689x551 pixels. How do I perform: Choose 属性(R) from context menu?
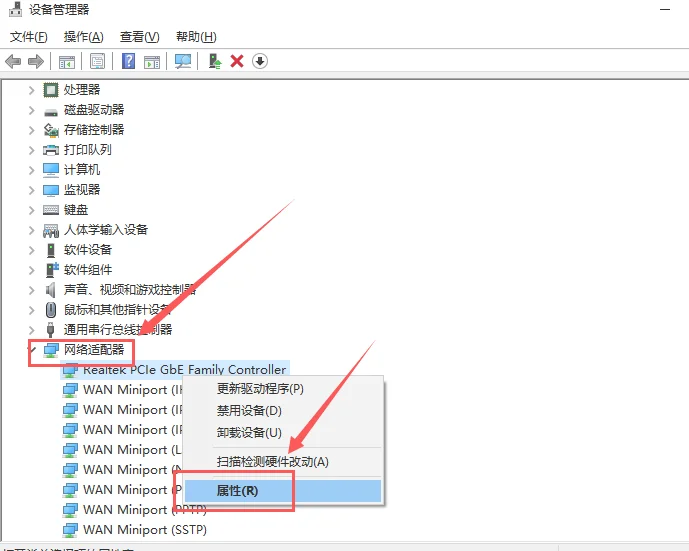[283, 491]
